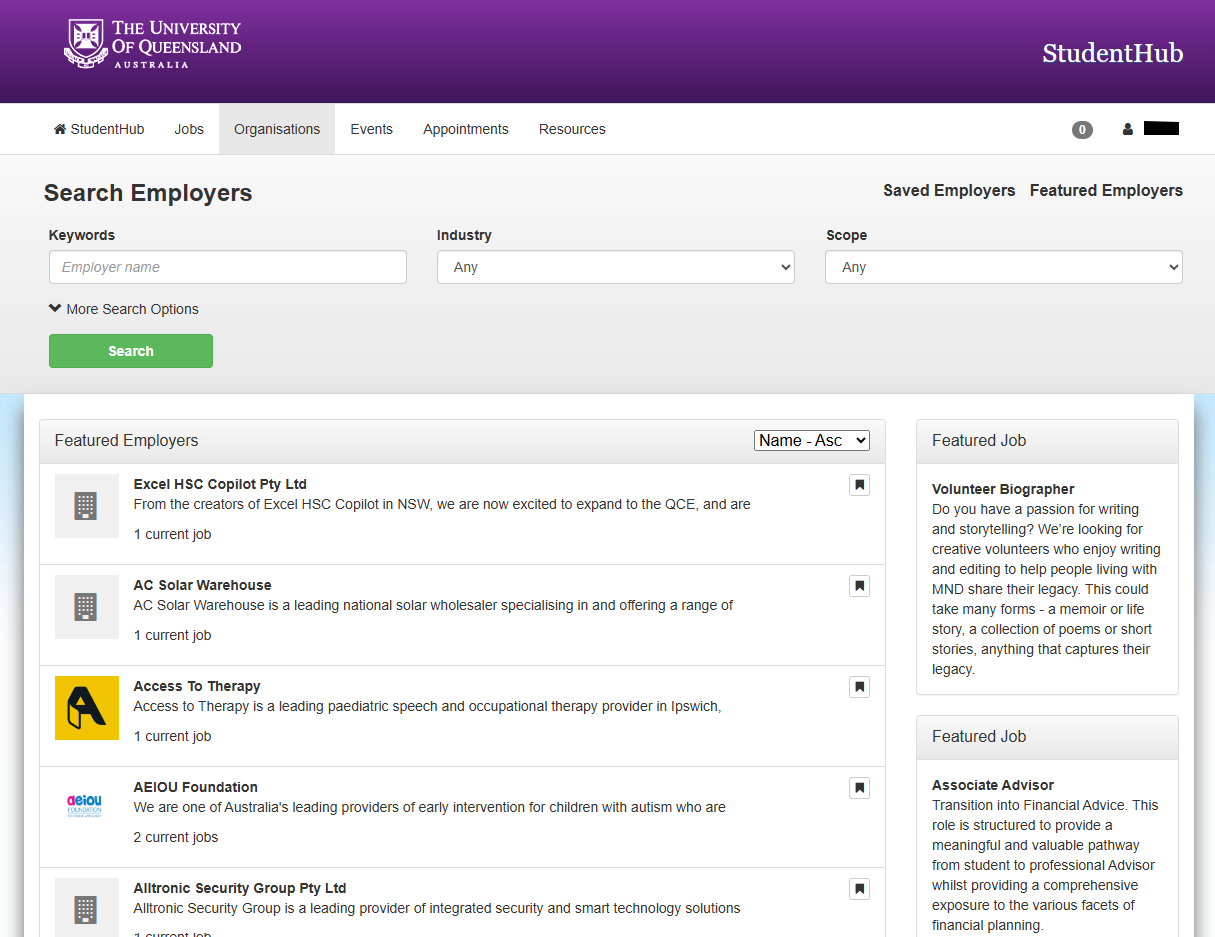This screenshot has width=1215, height=937.
Task: Bookmark AEIOU Foundation employer
Action: [859, 788]
